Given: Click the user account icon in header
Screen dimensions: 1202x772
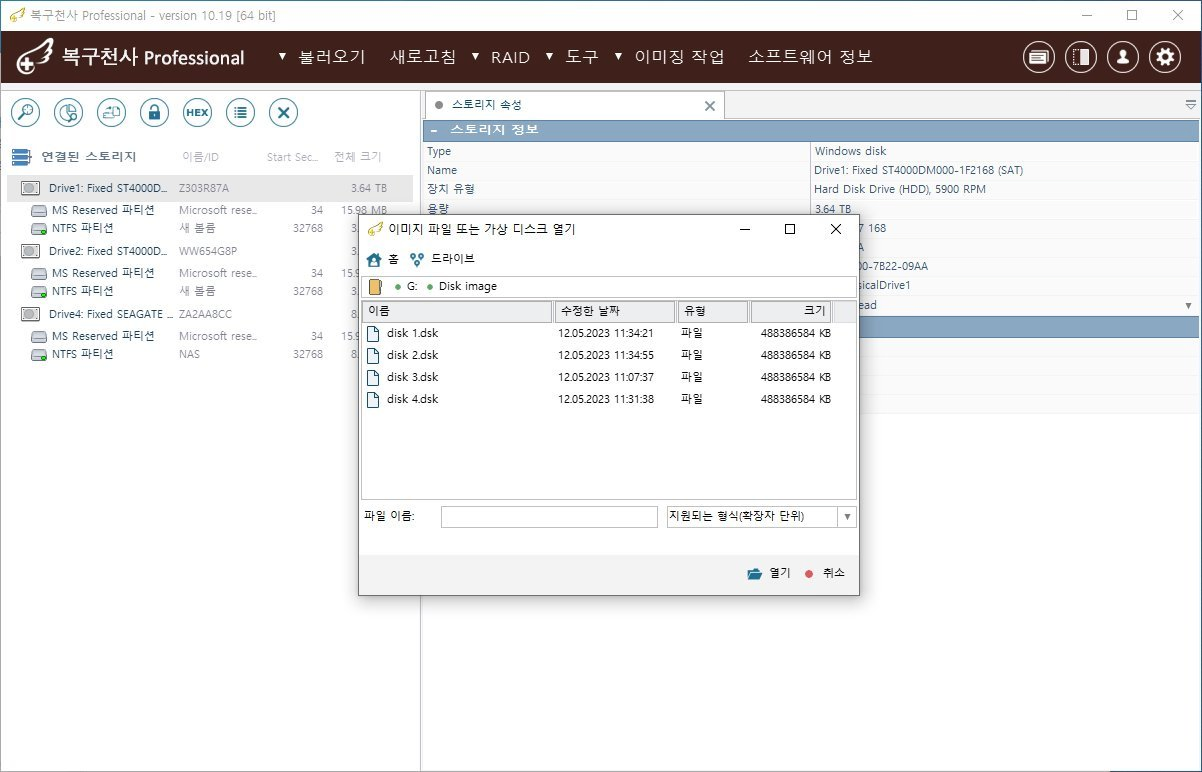Looking at the screenshot, I should tap(1123, 57).
